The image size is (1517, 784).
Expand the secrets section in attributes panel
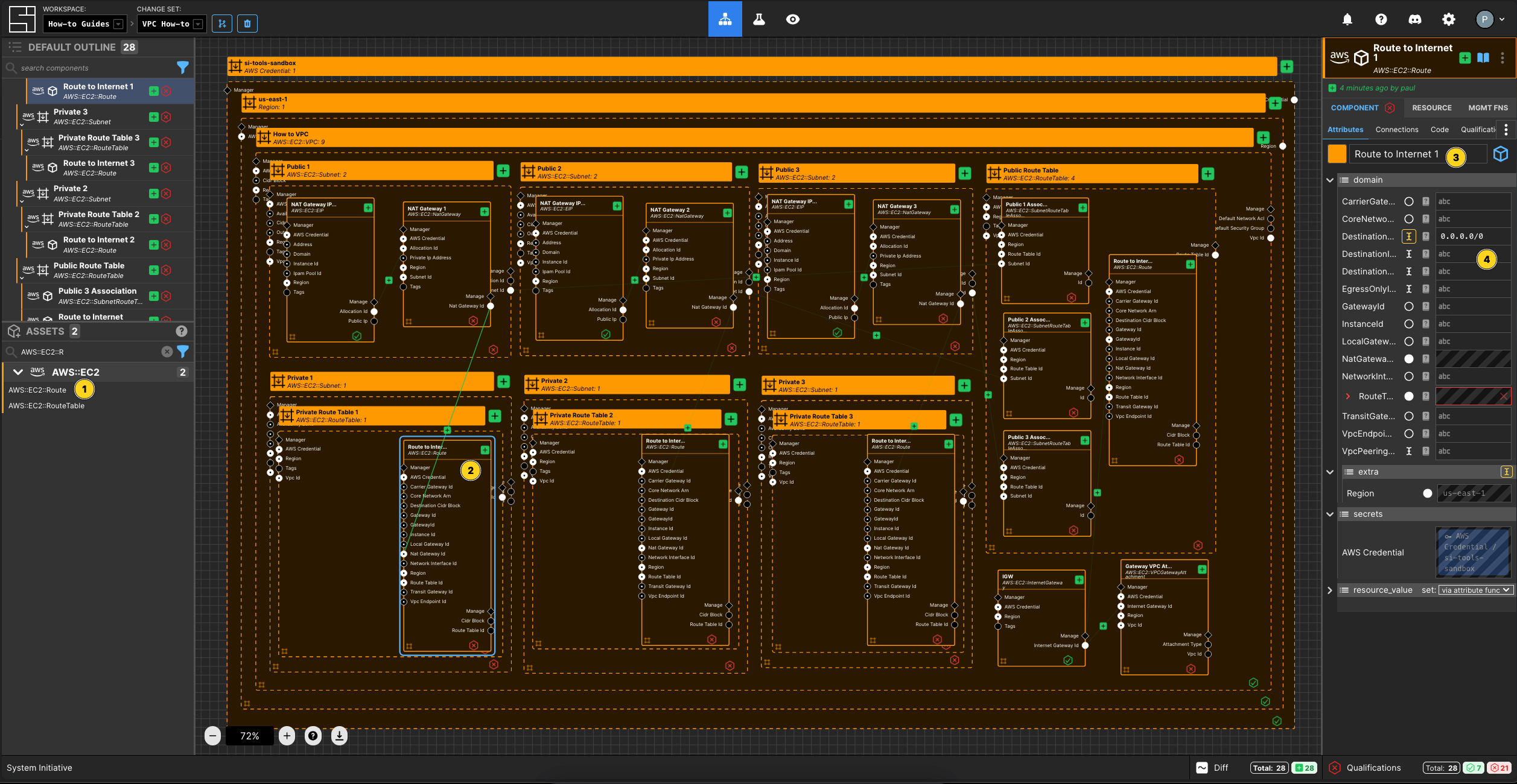1330,514
